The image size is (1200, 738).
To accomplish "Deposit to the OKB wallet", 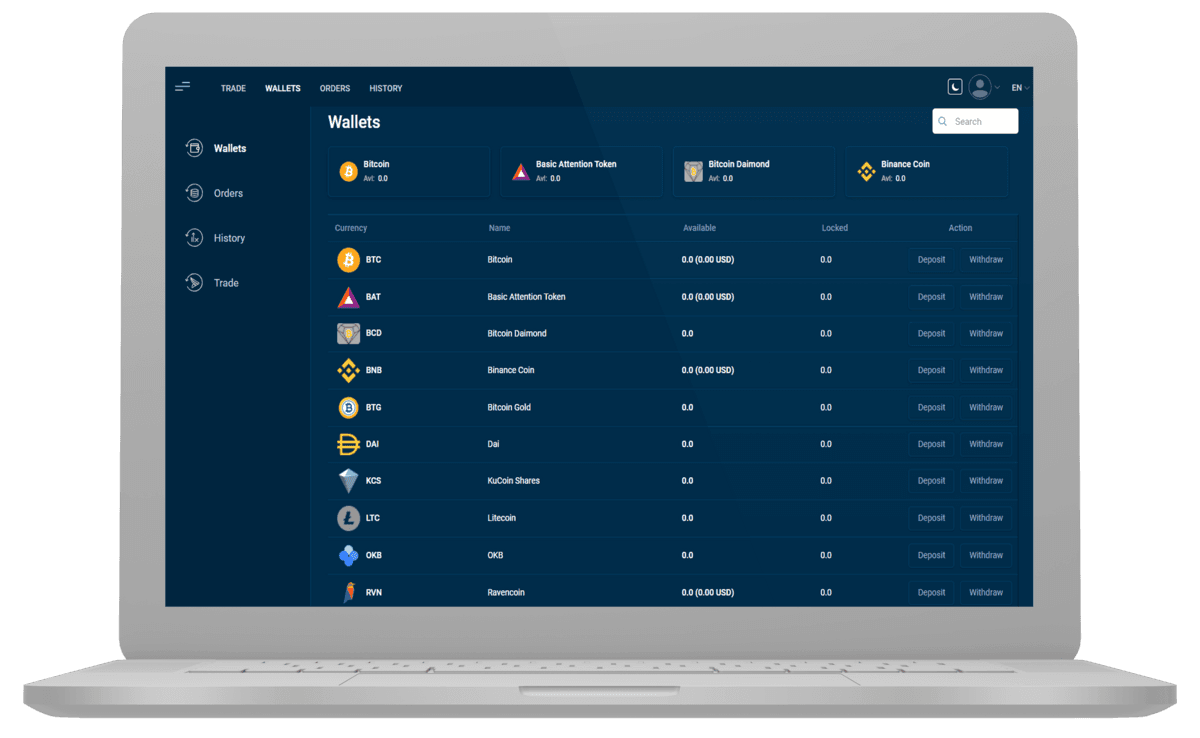I will click(931, 555).
